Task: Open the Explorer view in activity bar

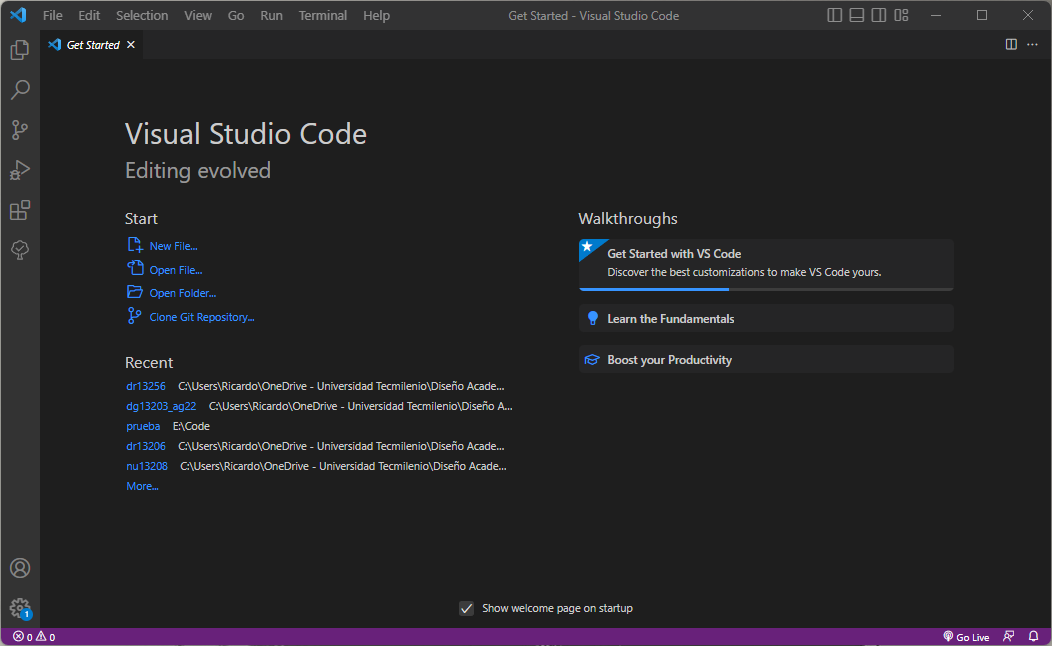Action: pyautogui.click(x=20, y=50)
